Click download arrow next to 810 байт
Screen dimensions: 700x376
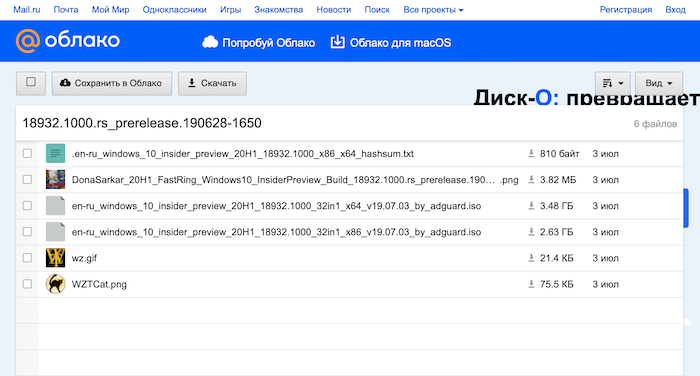point(531,154)
